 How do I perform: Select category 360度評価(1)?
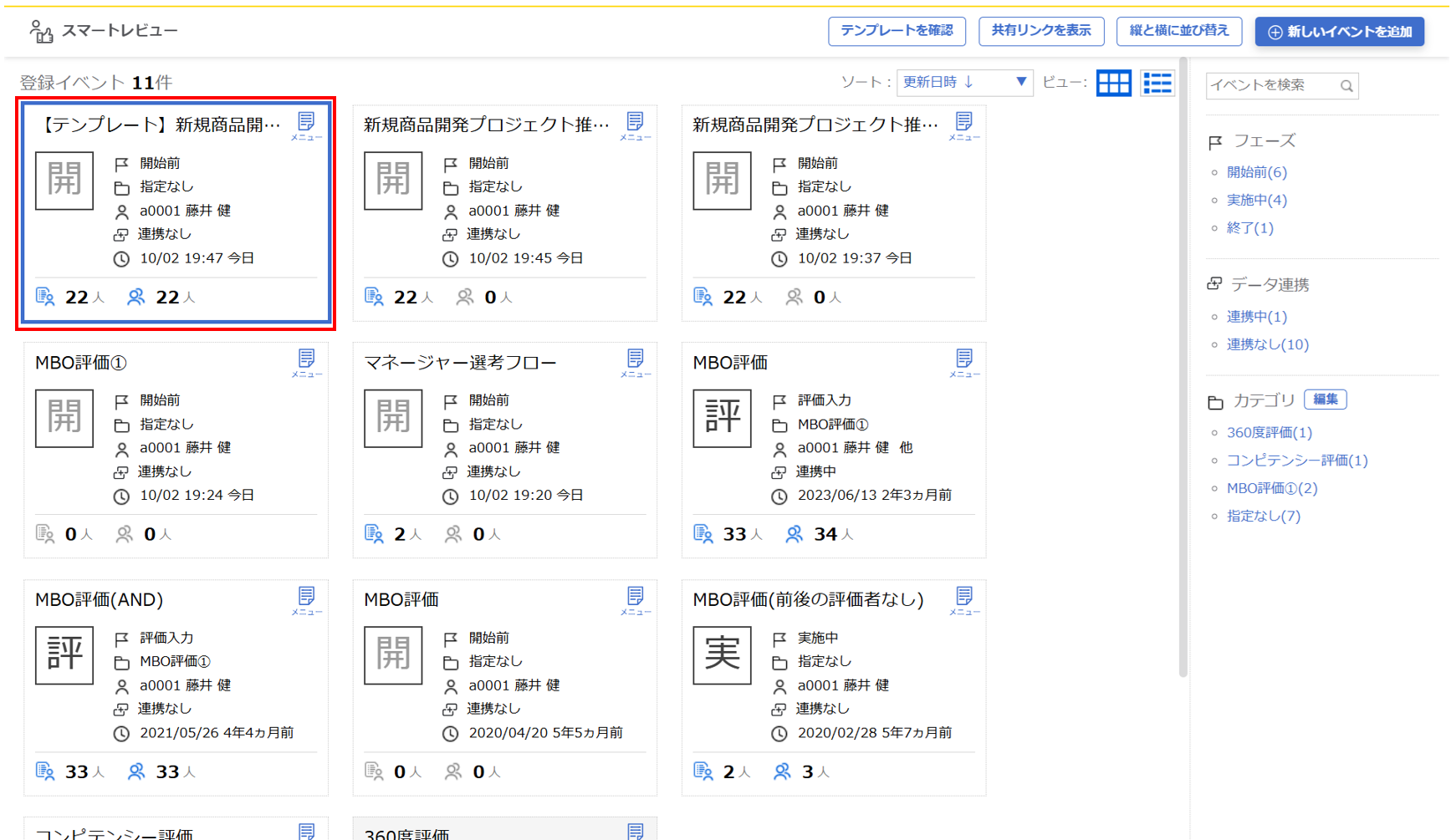[x=1269, y=432]
